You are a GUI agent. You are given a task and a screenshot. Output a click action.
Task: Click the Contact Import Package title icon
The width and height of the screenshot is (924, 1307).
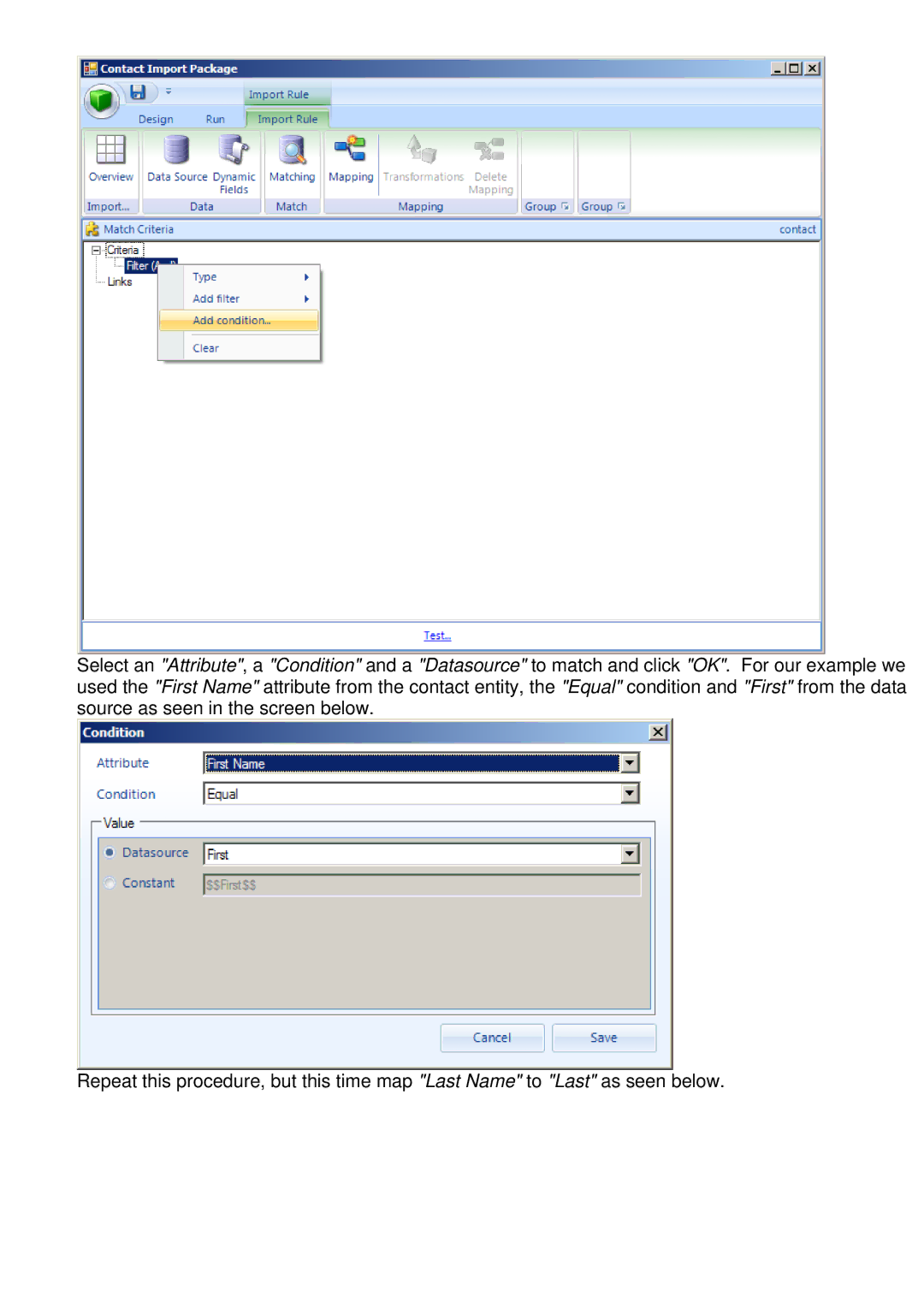(x=90, y=68)
